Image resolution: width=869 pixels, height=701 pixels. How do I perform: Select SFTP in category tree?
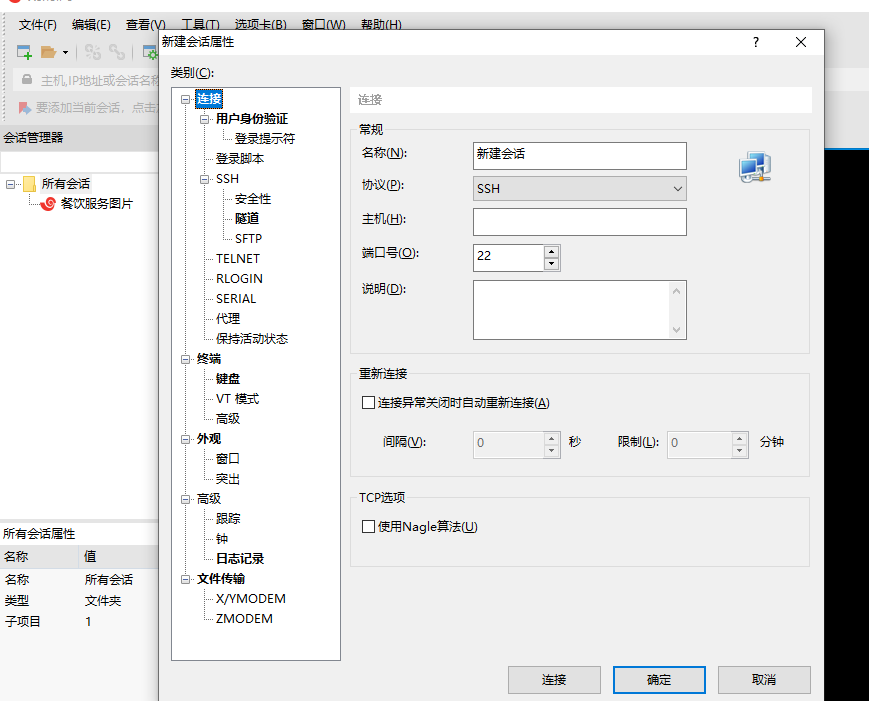[x=248, y=239]
